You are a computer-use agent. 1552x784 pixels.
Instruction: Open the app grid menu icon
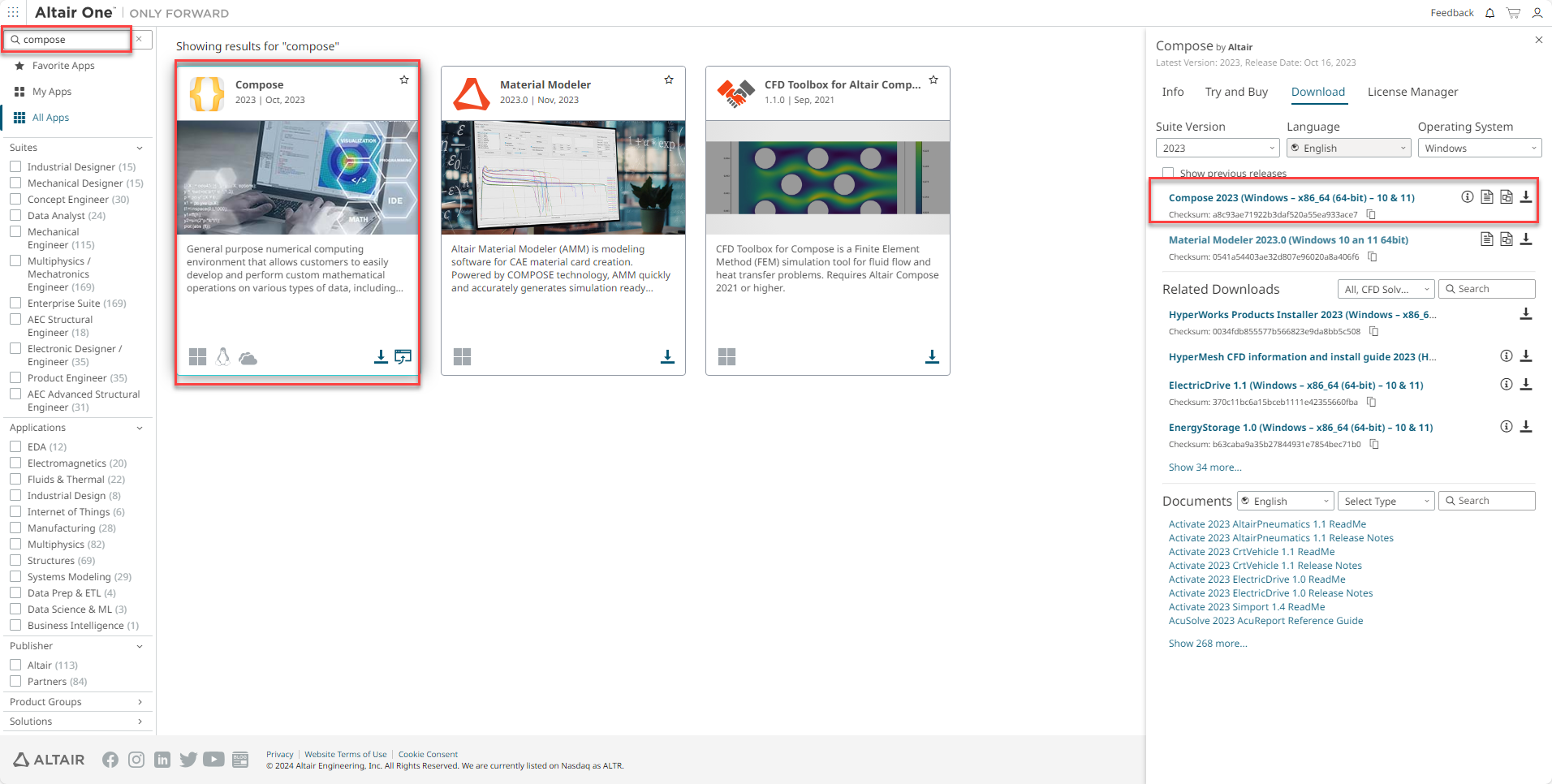[13, 12]
